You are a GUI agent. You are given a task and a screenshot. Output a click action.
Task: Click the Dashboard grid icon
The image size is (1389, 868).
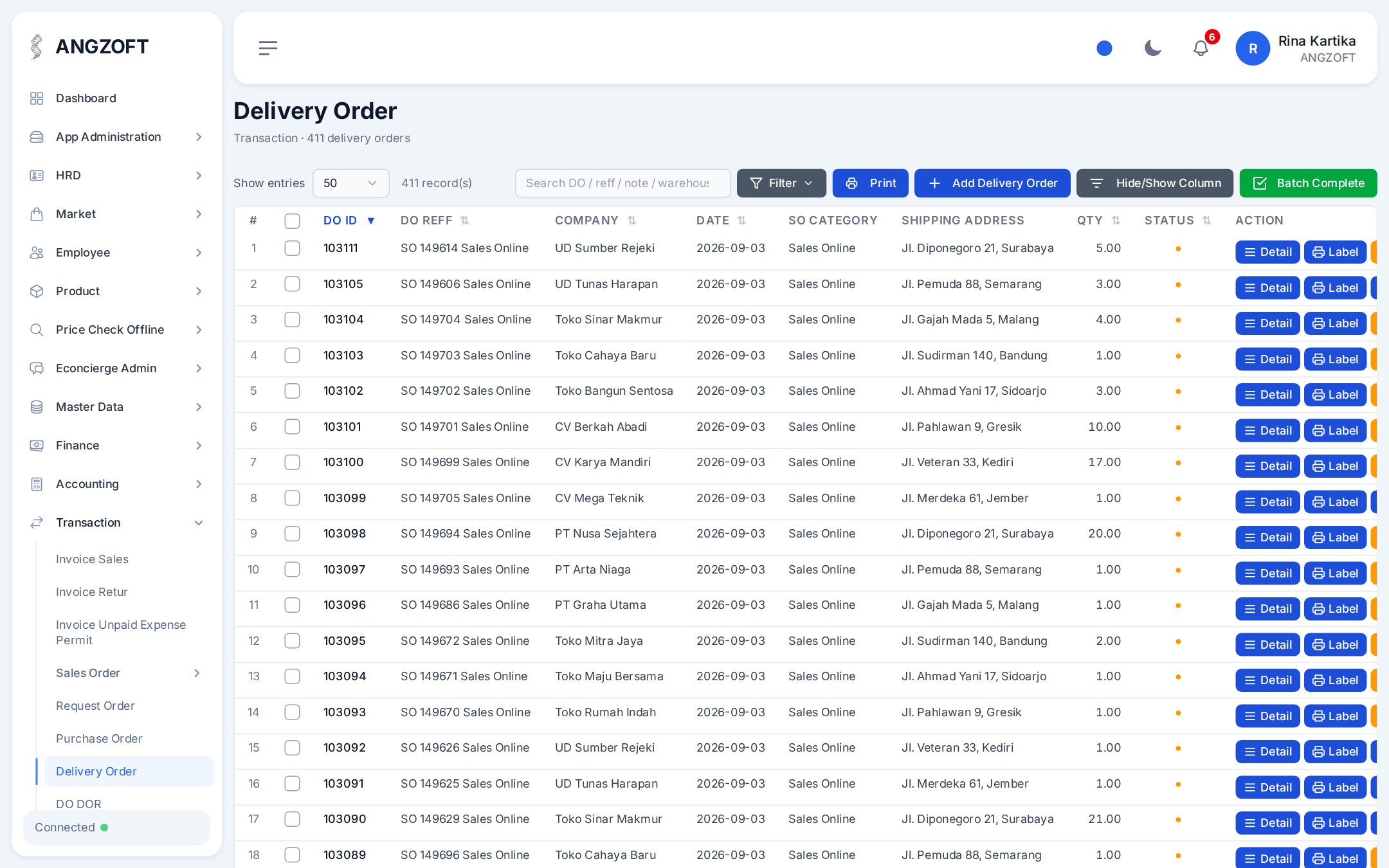coord(37,98)
